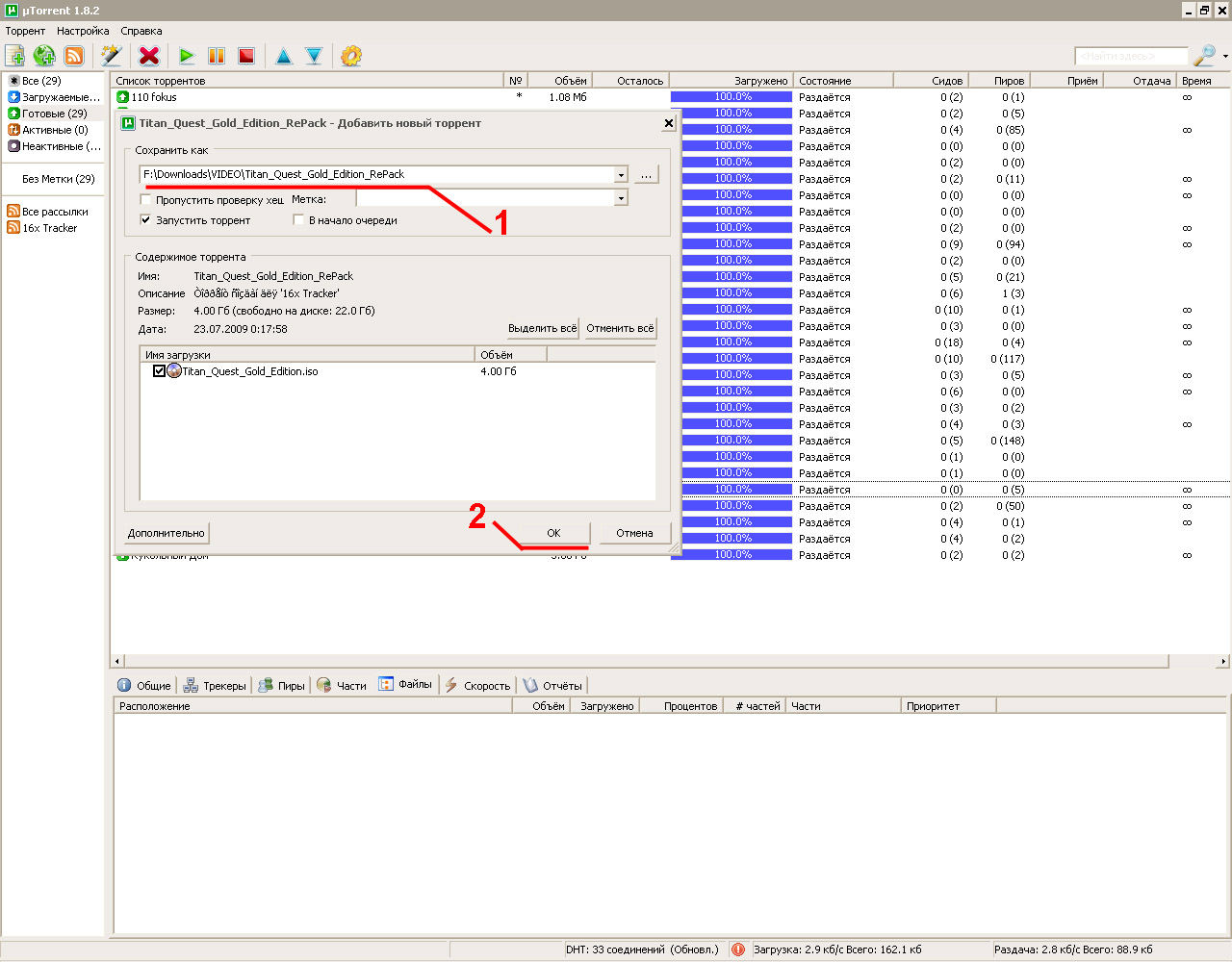Open the RSS feed toolbar icon
The image size is (1232, 962).
click(x=74, y=56)
